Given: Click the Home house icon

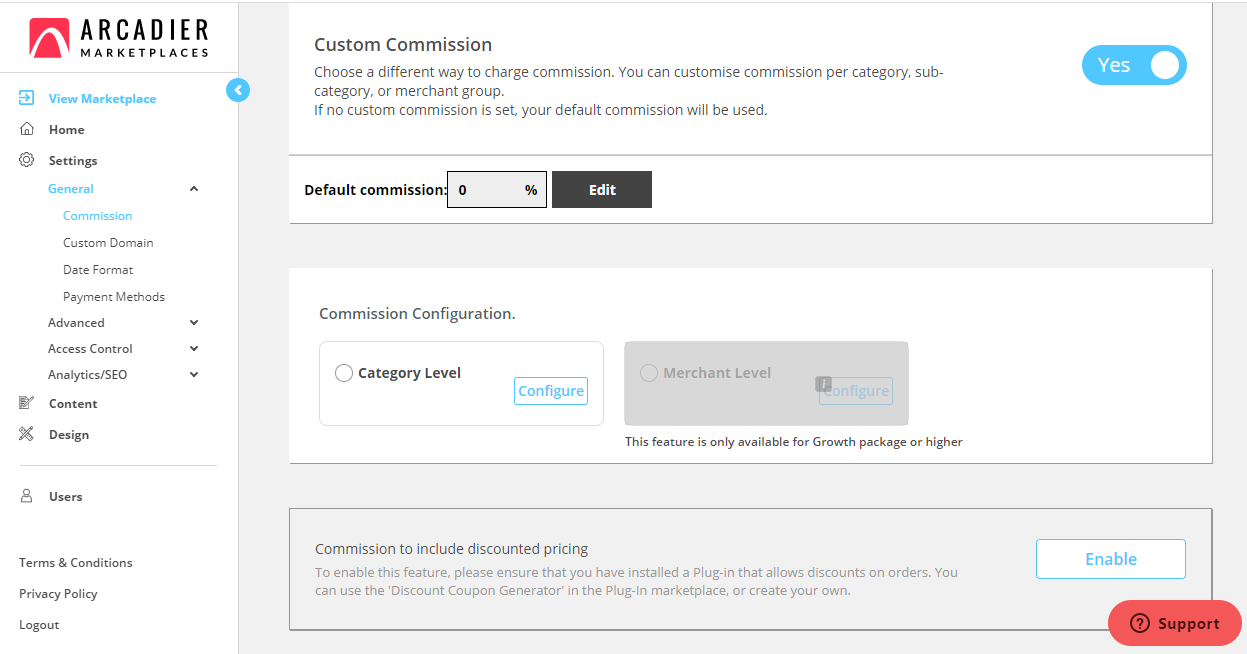Looking at the screenshot, I should point(27,129).
